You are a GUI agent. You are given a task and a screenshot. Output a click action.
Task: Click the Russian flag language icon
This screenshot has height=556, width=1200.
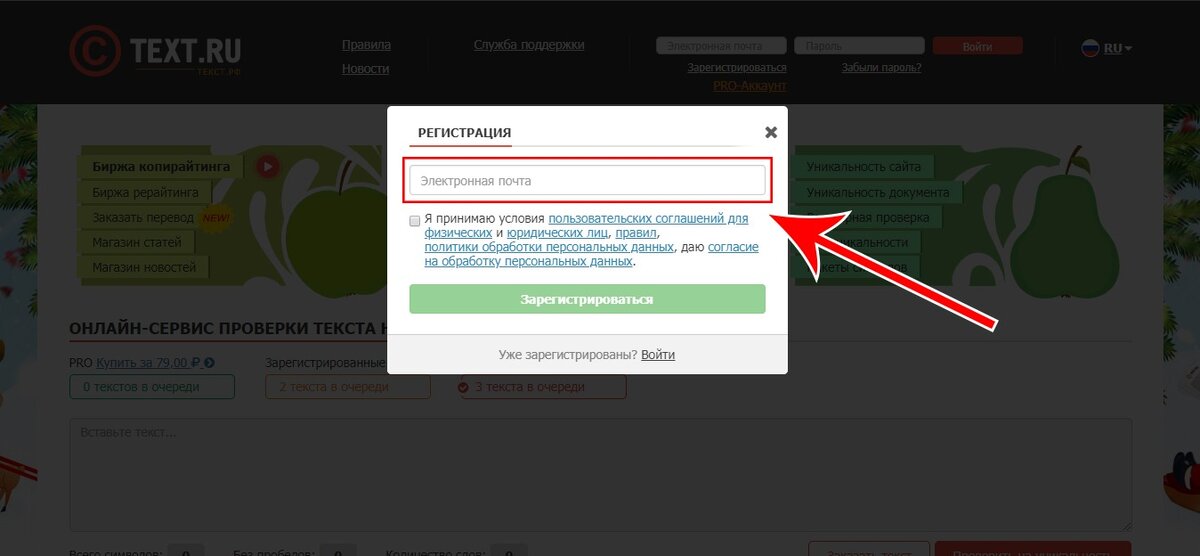pyautogui.click(x=1090, y=48)
